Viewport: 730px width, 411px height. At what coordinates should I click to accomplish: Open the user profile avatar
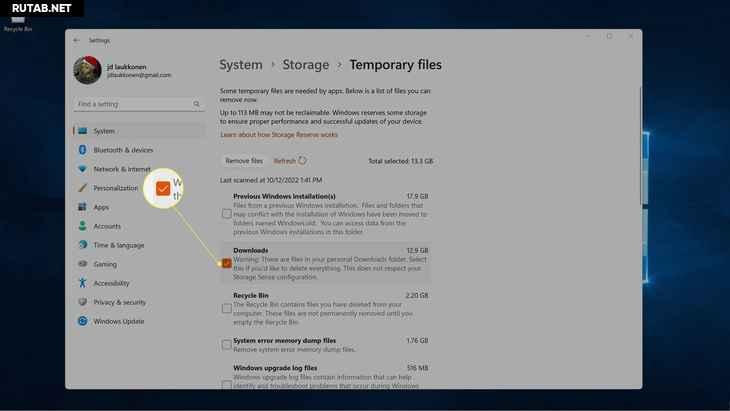coord(88,70)
